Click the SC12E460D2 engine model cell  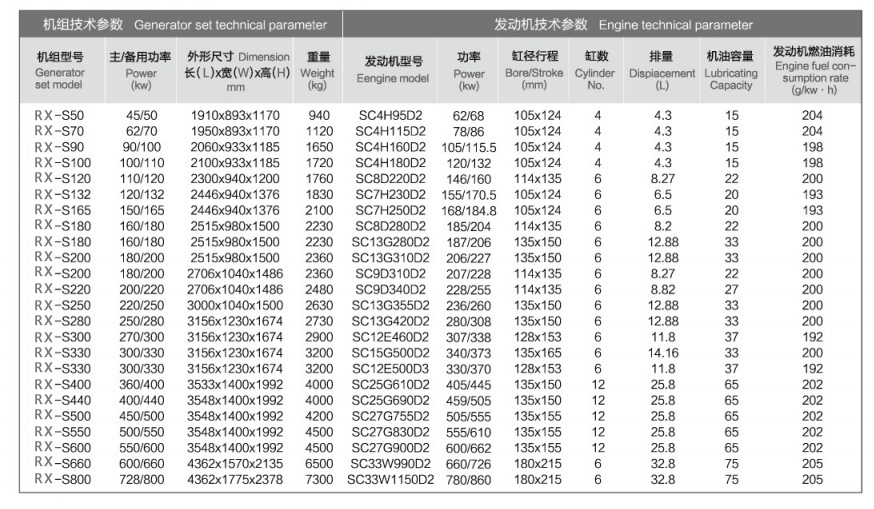pos(390,337)
